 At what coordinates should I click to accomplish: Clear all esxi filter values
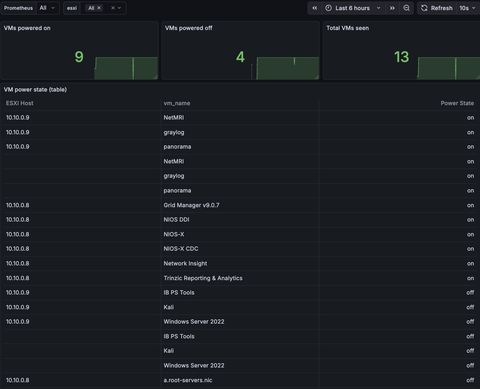pyautogui.click(x=113, y=8)
